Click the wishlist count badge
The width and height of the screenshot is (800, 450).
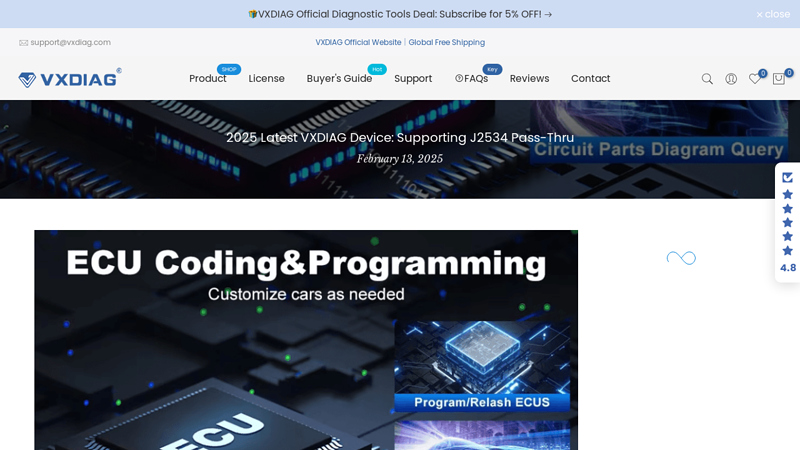pos(763,73)
